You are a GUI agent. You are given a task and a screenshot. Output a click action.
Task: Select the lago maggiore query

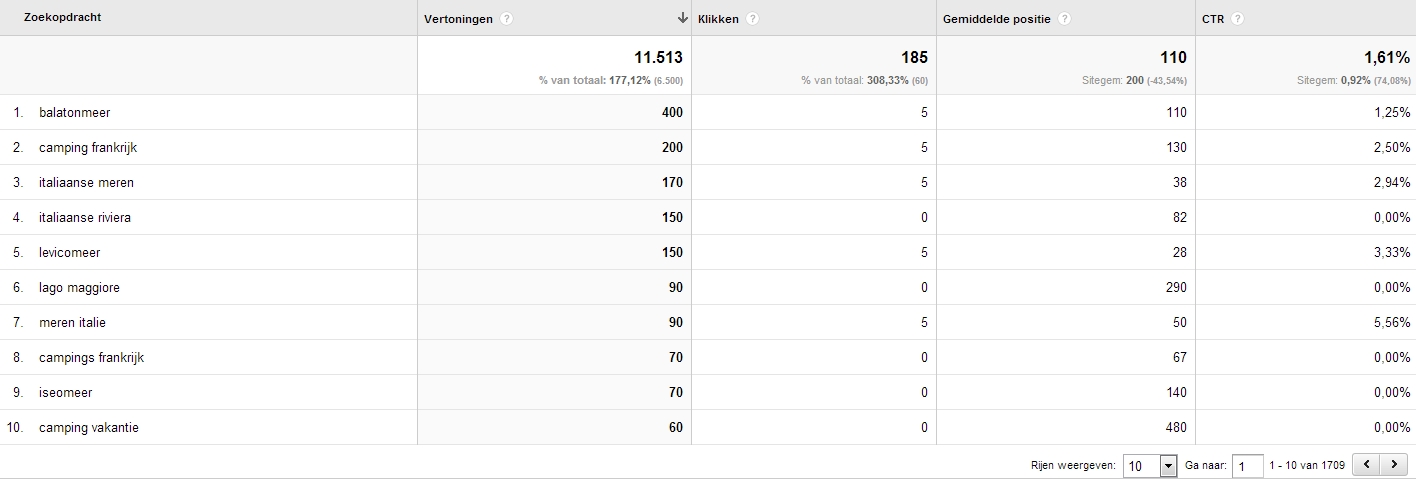[79, 288]
